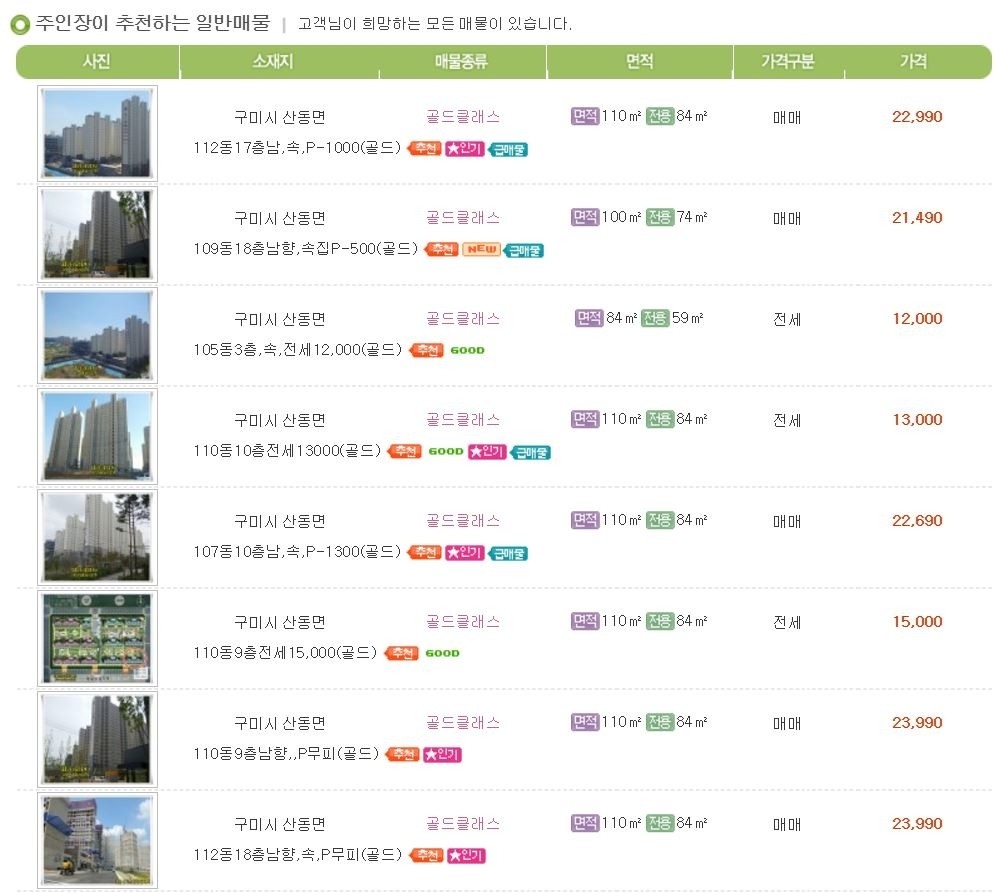Open the last listing's street photo thumbnail
Image resolution: width=999 pixels, height=893 pixels.
point(97,841)
